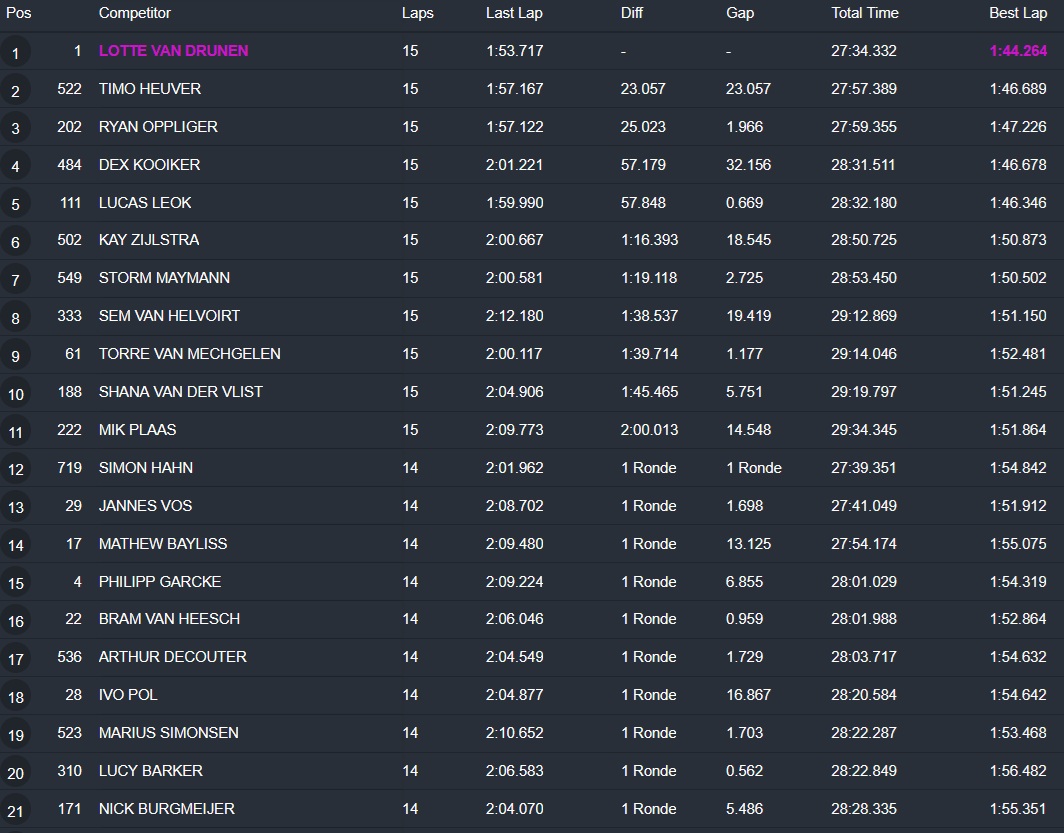Open Lucy Barker's competitor entry
This screenshot has height=833, width=1064.
coord(150,771)
